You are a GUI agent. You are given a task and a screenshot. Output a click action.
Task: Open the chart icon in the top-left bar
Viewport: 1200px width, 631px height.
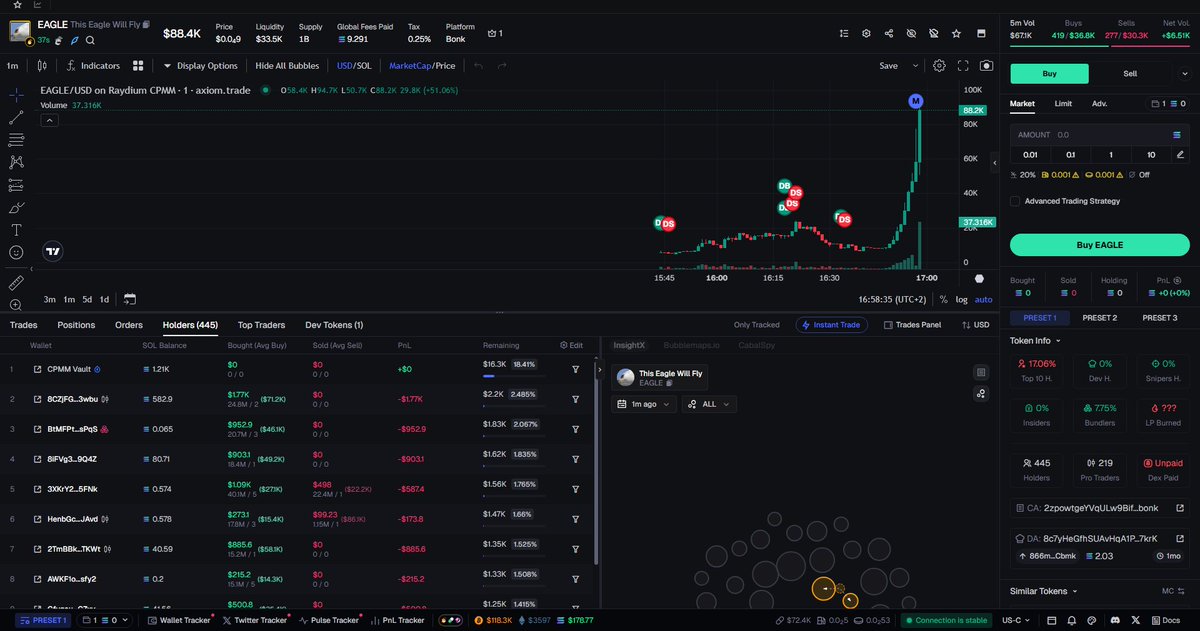36,4
